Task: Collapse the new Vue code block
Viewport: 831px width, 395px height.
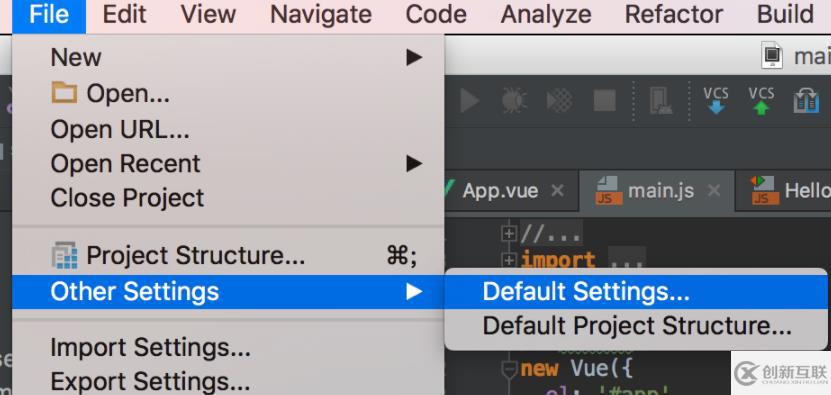Action: coord(508,368)
